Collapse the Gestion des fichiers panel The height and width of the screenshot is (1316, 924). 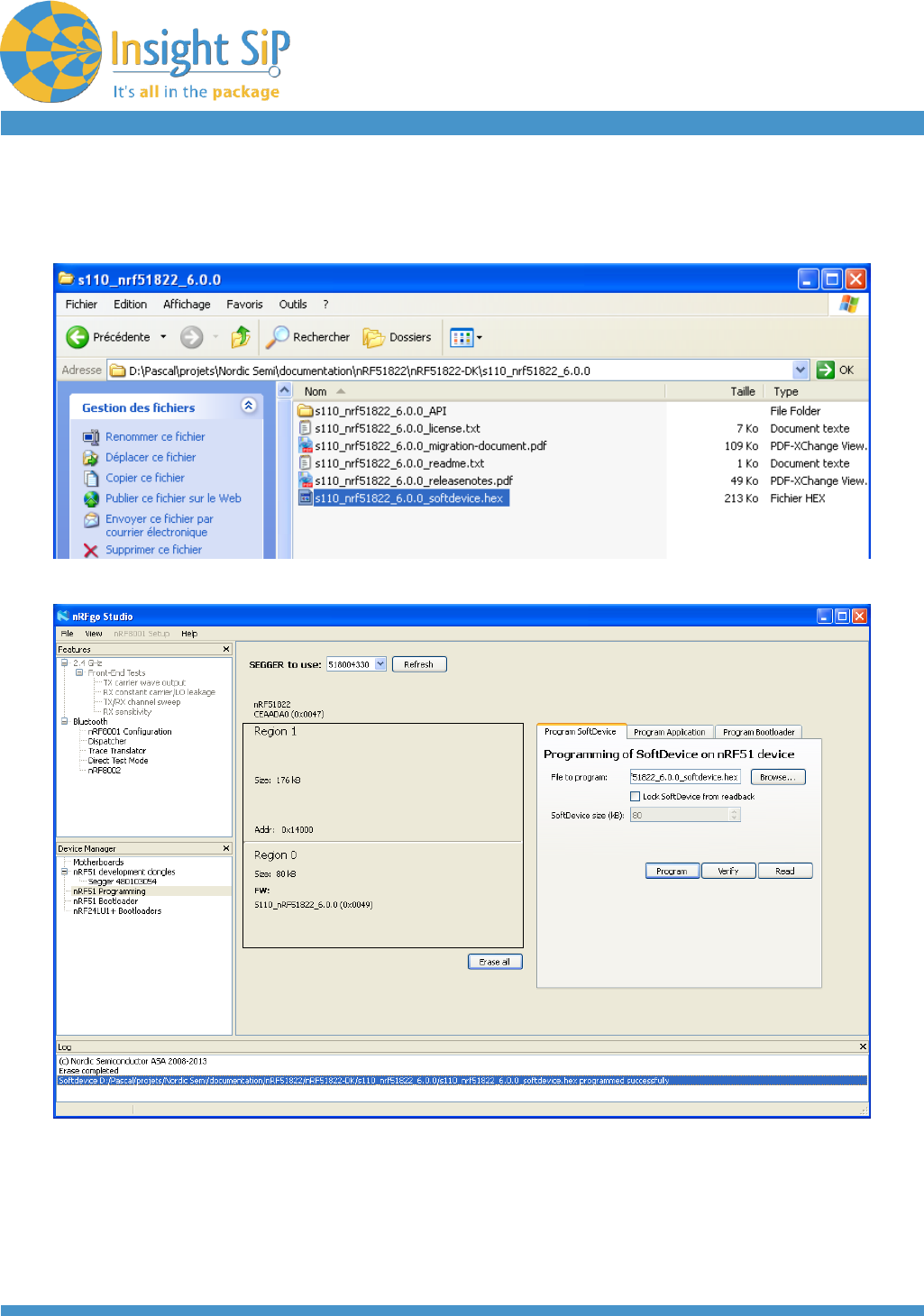point(249,407)
